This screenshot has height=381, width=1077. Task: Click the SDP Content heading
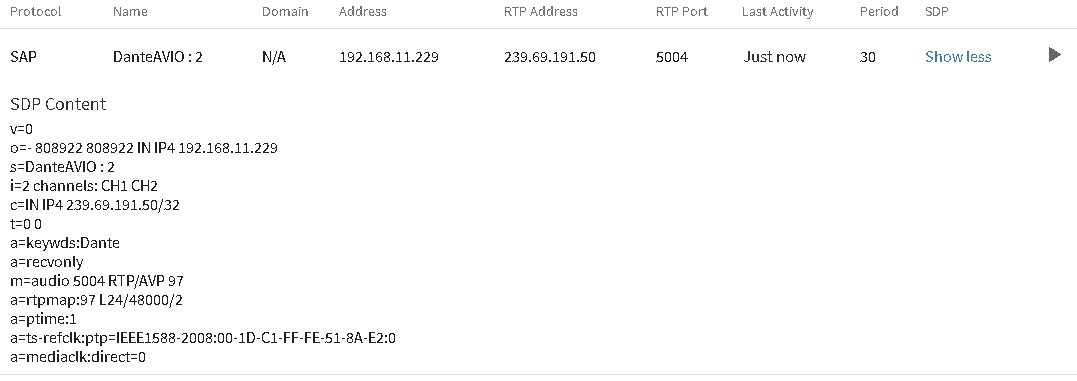click(x=58, y=104)
